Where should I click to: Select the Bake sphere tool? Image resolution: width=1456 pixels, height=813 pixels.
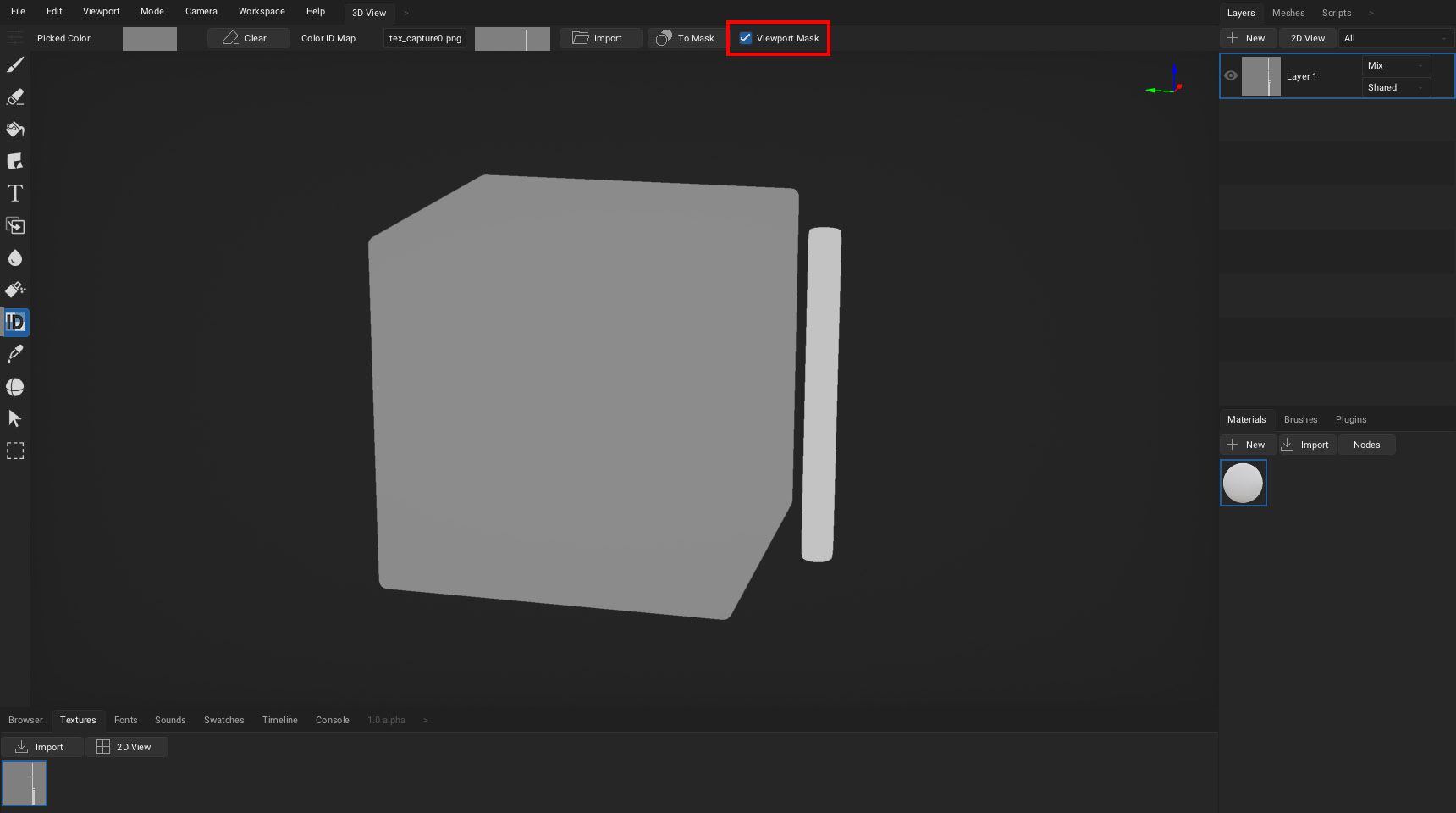(15, 387)
